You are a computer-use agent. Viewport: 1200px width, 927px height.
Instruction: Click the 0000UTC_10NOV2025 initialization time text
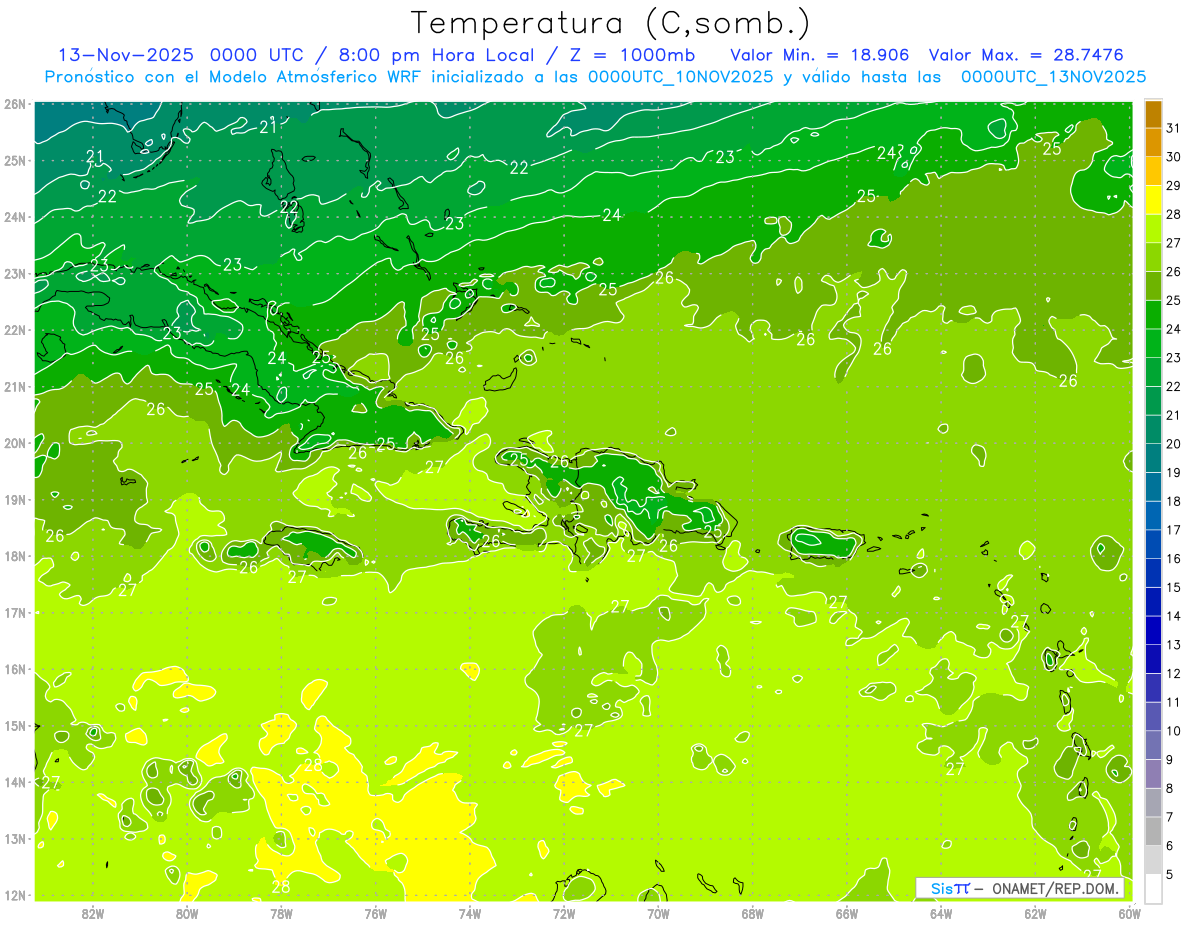[x=680, y=77]
